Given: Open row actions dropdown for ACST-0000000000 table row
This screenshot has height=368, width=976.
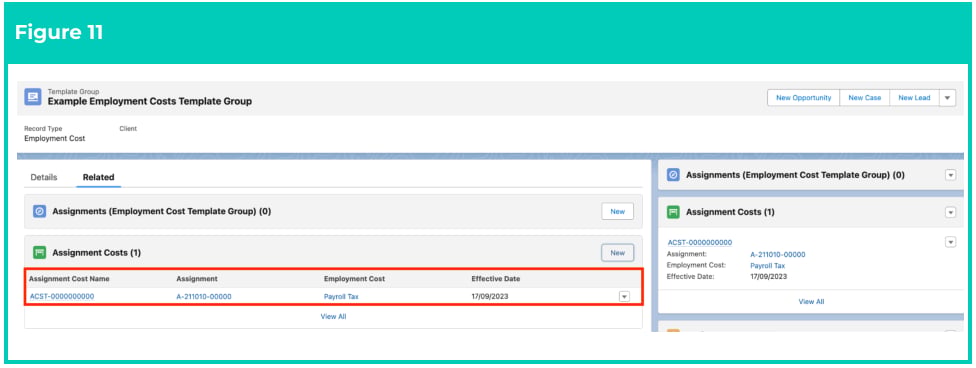Looking at the screenshot, I should [624, 296].
